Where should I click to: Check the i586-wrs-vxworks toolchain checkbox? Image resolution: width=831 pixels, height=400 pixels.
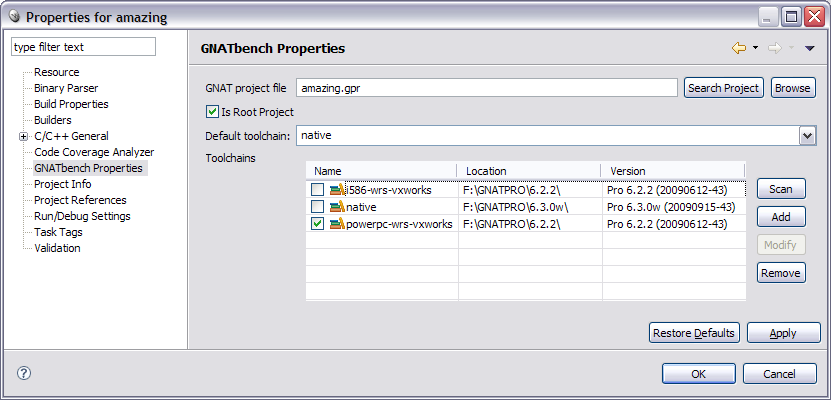[317, 189]
